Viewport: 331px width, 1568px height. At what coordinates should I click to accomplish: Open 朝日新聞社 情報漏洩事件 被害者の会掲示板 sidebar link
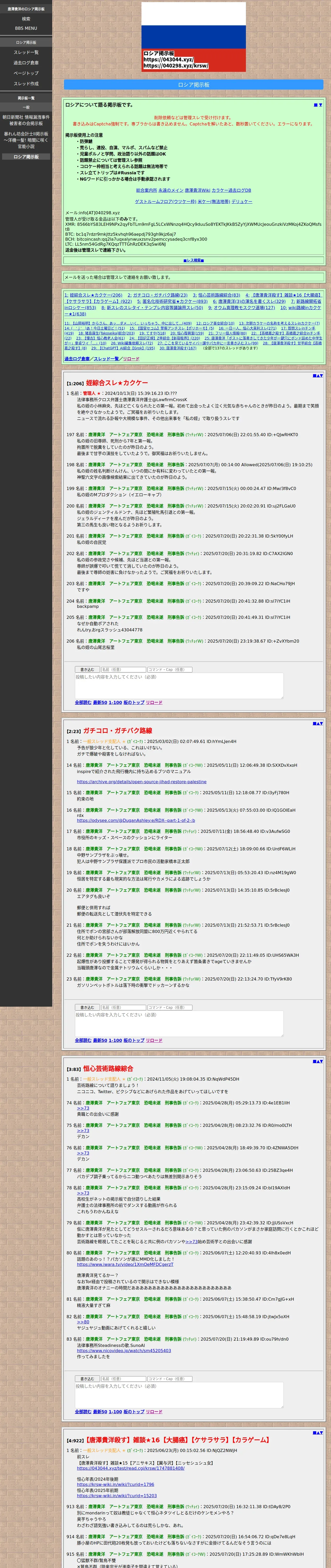pos(26,120)
